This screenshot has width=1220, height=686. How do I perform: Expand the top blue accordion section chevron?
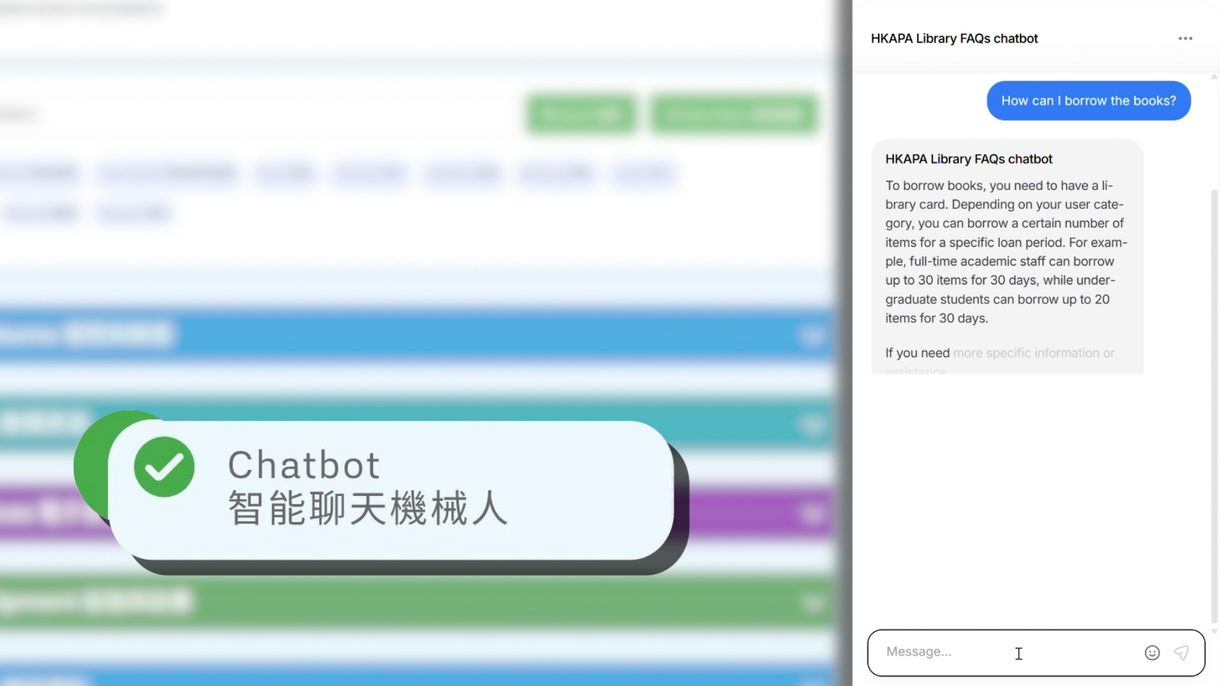[812, 336]
